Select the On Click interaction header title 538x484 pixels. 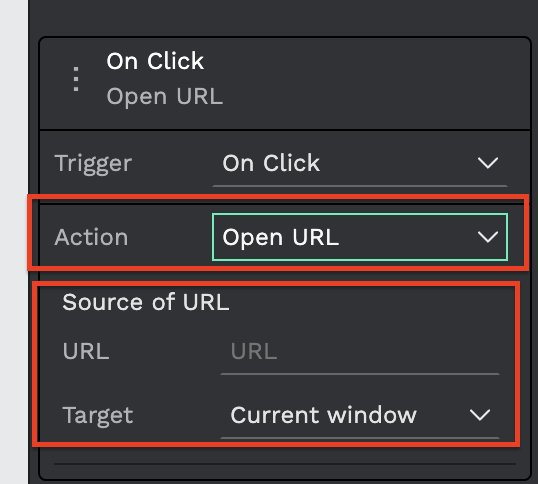point(155,61)
